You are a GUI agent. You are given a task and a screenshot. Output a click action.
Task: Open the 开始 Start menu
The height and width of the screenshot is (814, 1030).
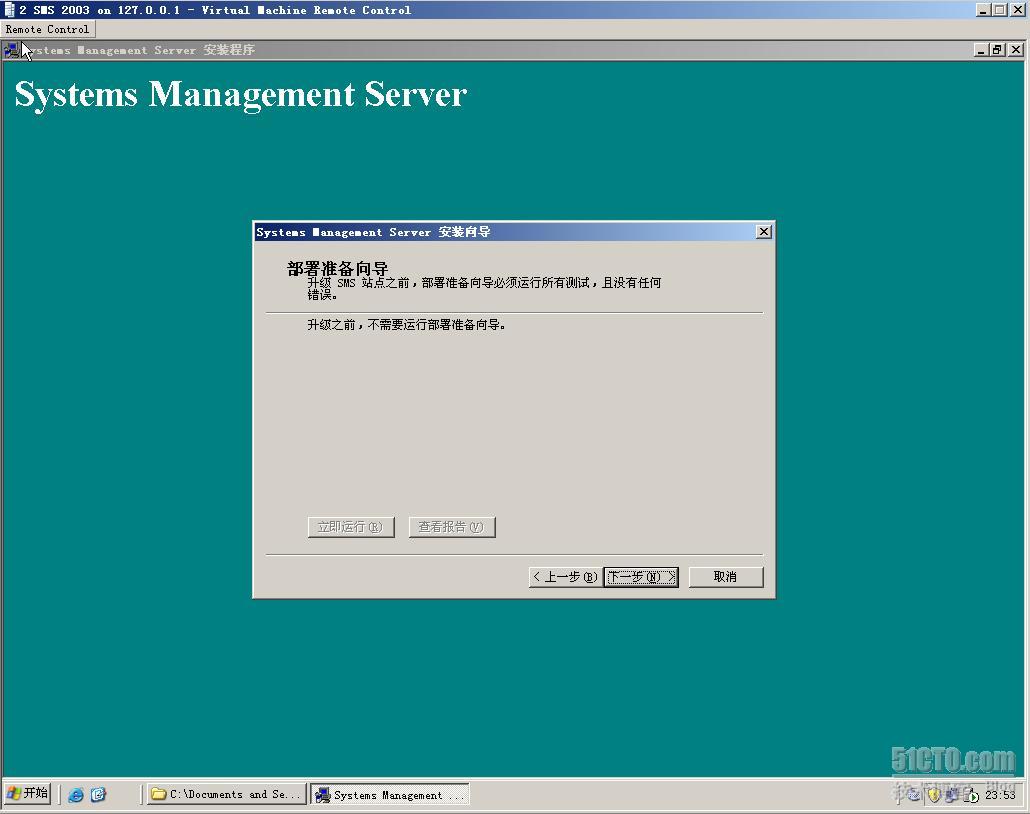tap(27, 794)
